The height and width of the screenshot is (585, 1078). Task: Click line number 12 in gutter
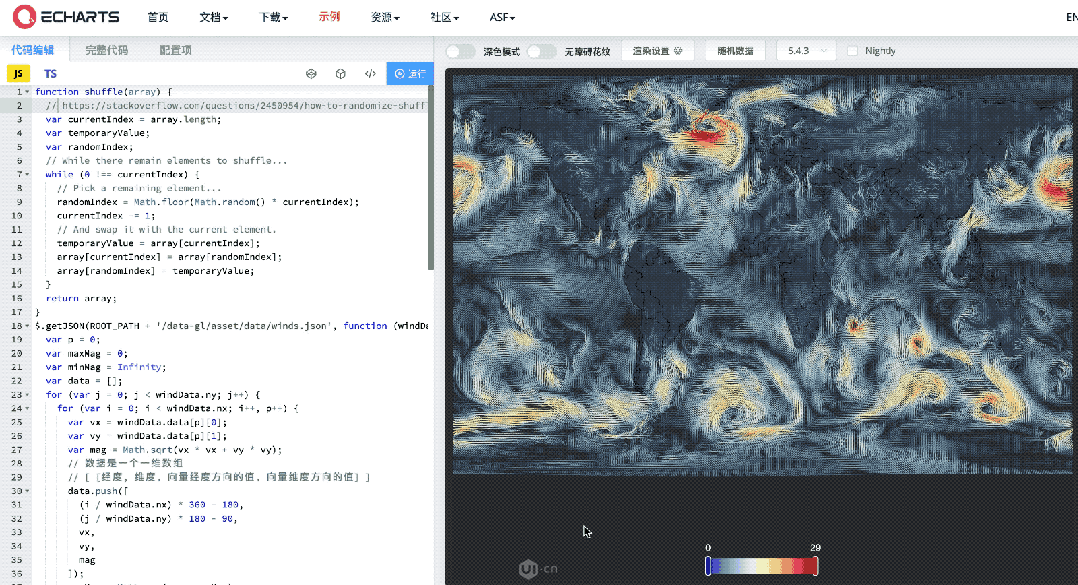click(16, 243)
